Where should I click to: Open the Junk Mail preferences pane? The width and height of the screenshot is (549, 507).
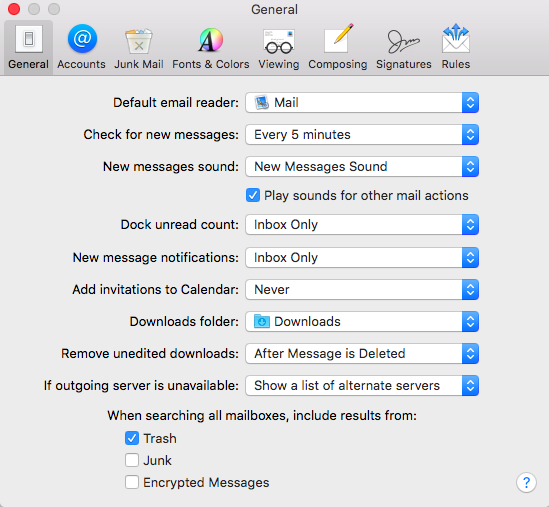[x=139, y=47]
